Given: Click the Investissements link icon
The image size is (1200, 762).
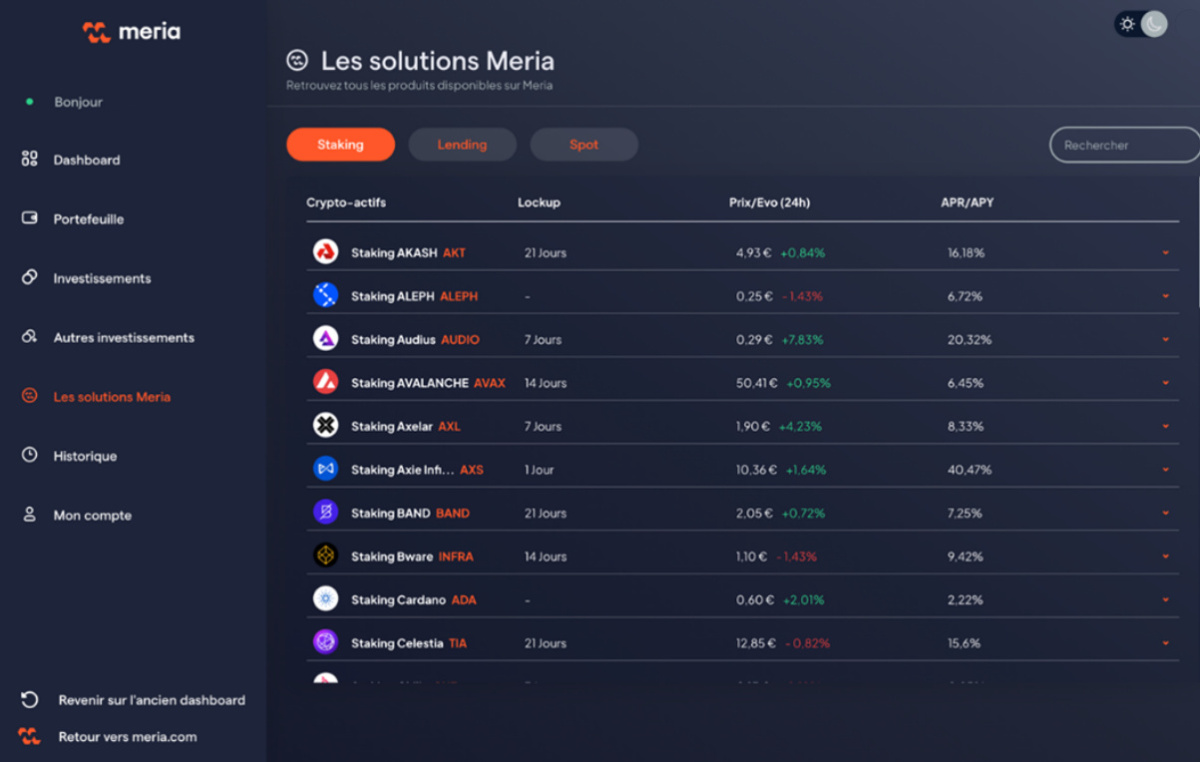Looking at the screenshot, I should click(30, 277).
